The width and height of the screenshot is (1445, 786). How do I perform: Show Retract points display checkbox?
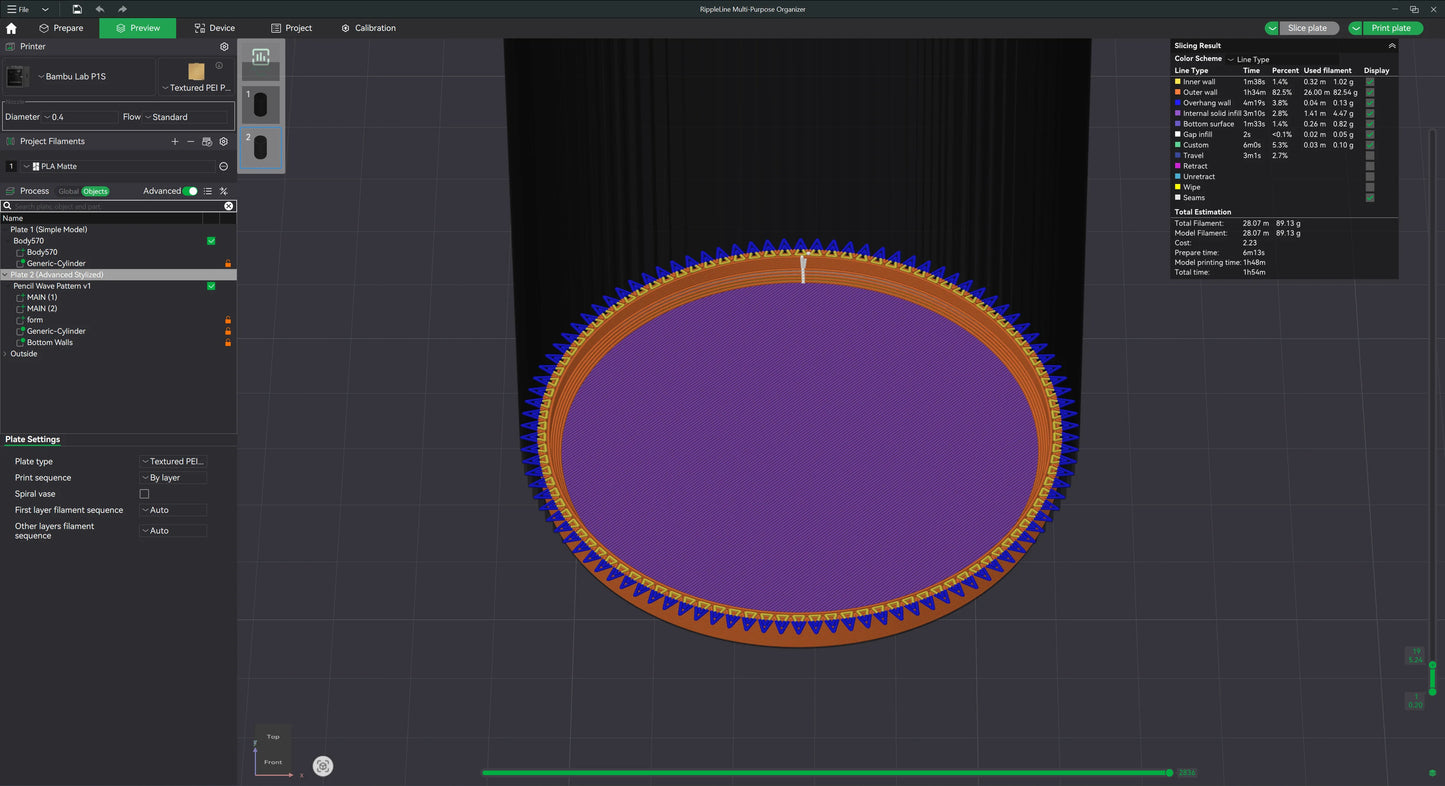(x=1370, y=166)
